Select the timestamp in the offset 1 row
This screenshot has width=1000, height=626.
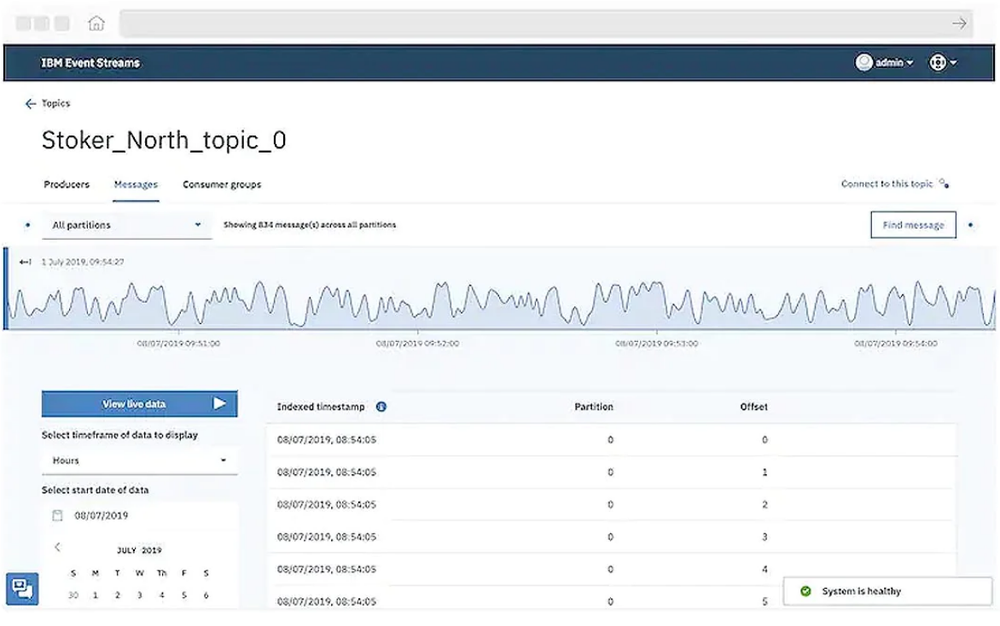coord(327,472)
